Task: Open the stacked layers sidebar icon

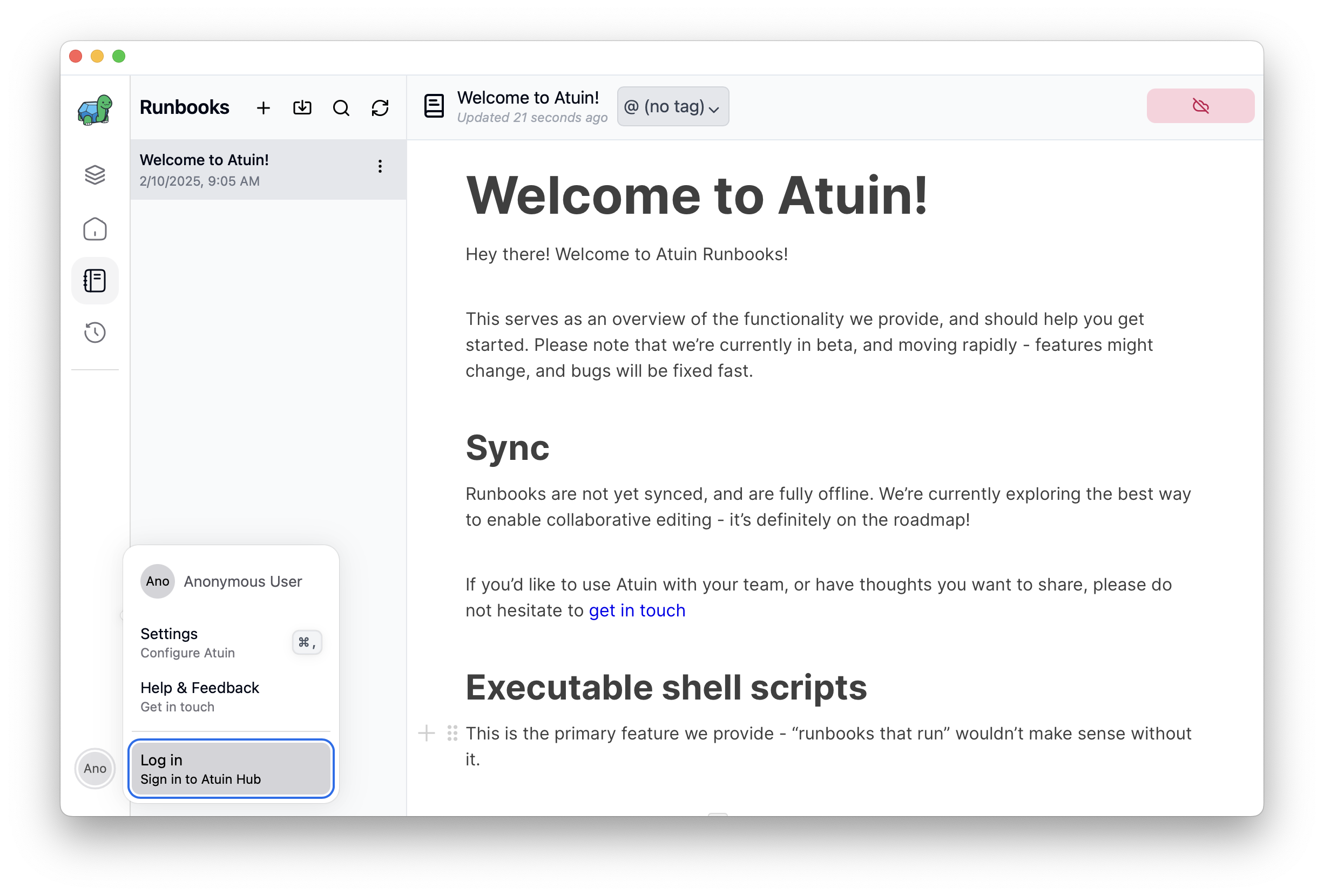Action: (x=94, y=175)
